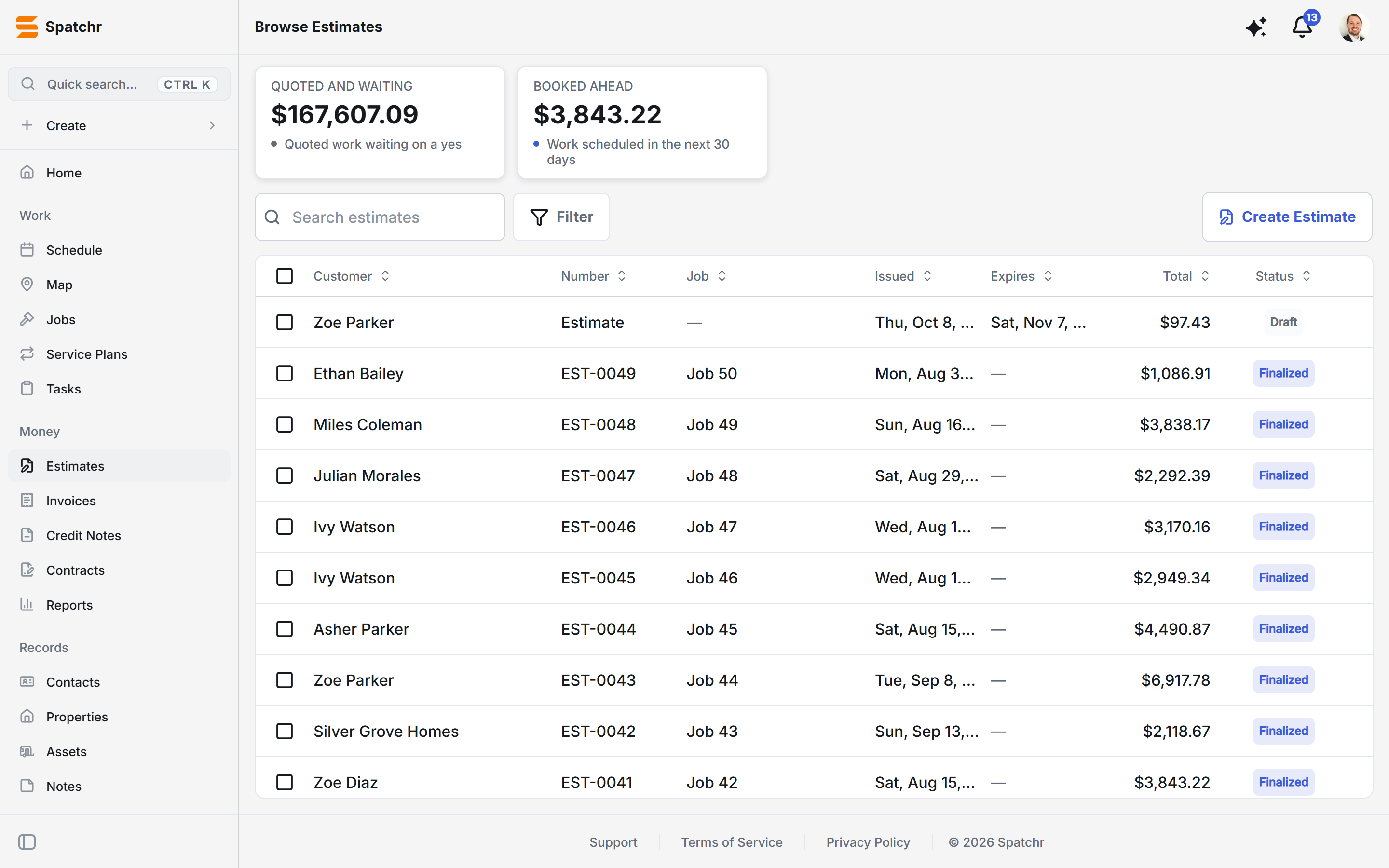Open the Support footer link
Image resolution: width=1389 pixels, height=868 pixels.
613,842
